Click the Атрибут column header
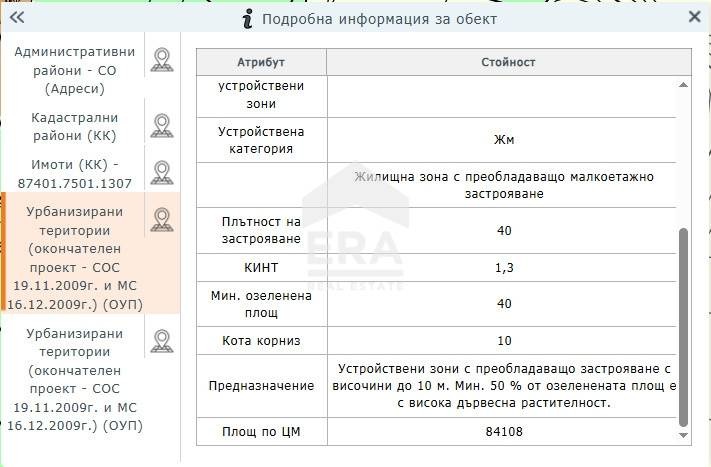 coord(261,62)
